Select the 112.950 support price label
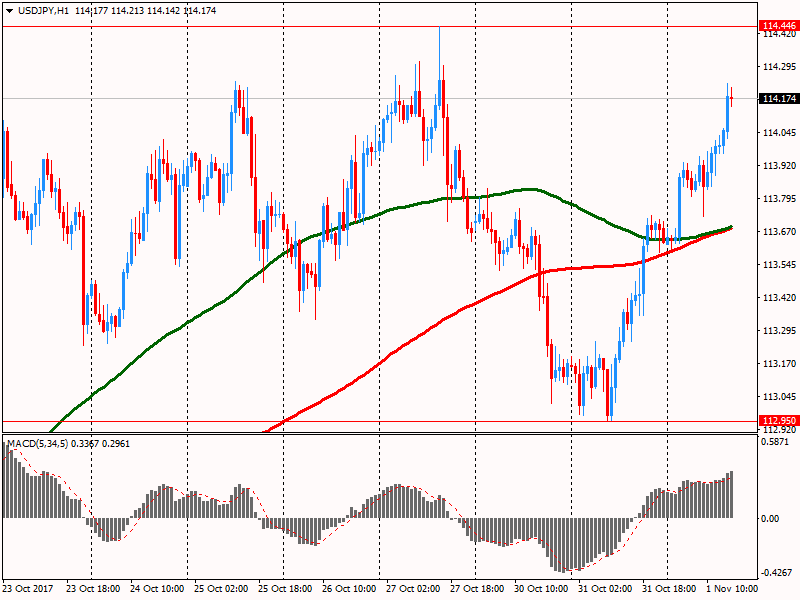The height and width of the screenshot is (600, 800). pos(779,421)
